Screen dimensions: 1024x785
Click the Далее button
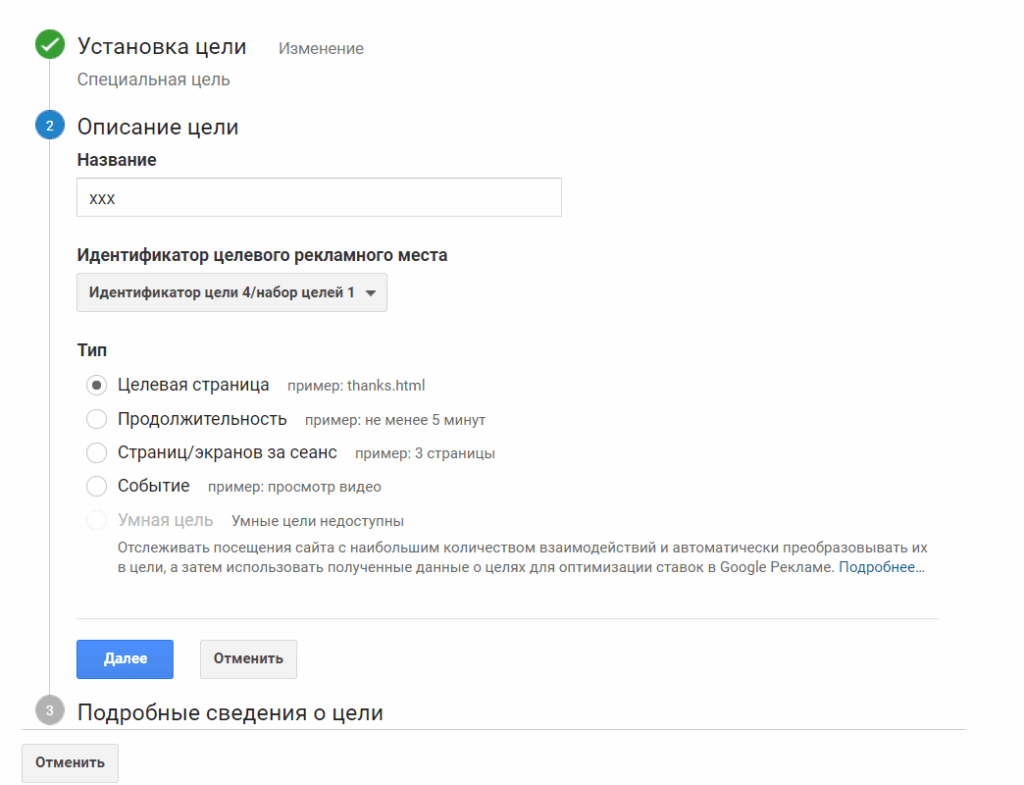125,659
